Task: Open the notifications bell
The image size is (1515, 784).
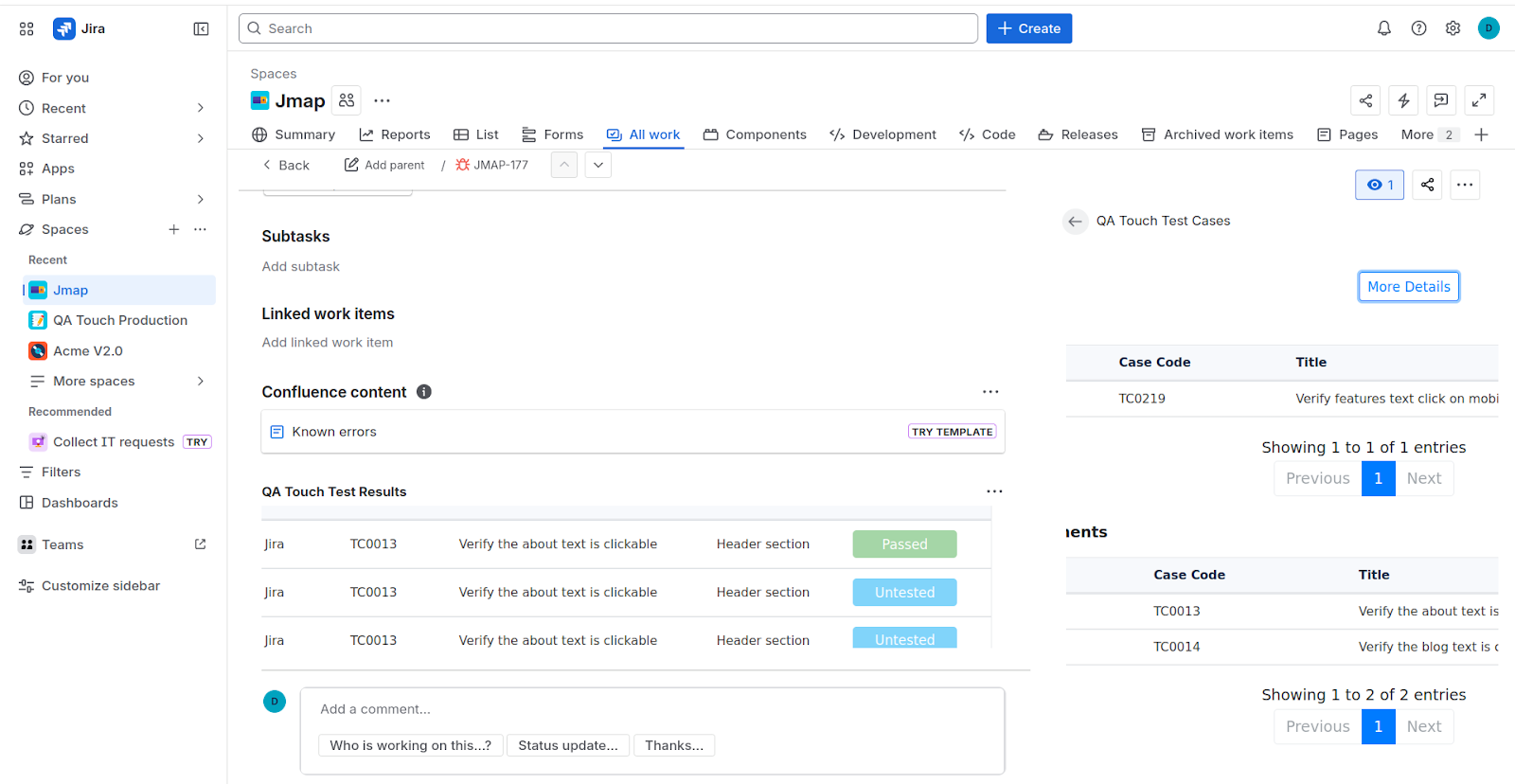Action: coord(1384,28)
